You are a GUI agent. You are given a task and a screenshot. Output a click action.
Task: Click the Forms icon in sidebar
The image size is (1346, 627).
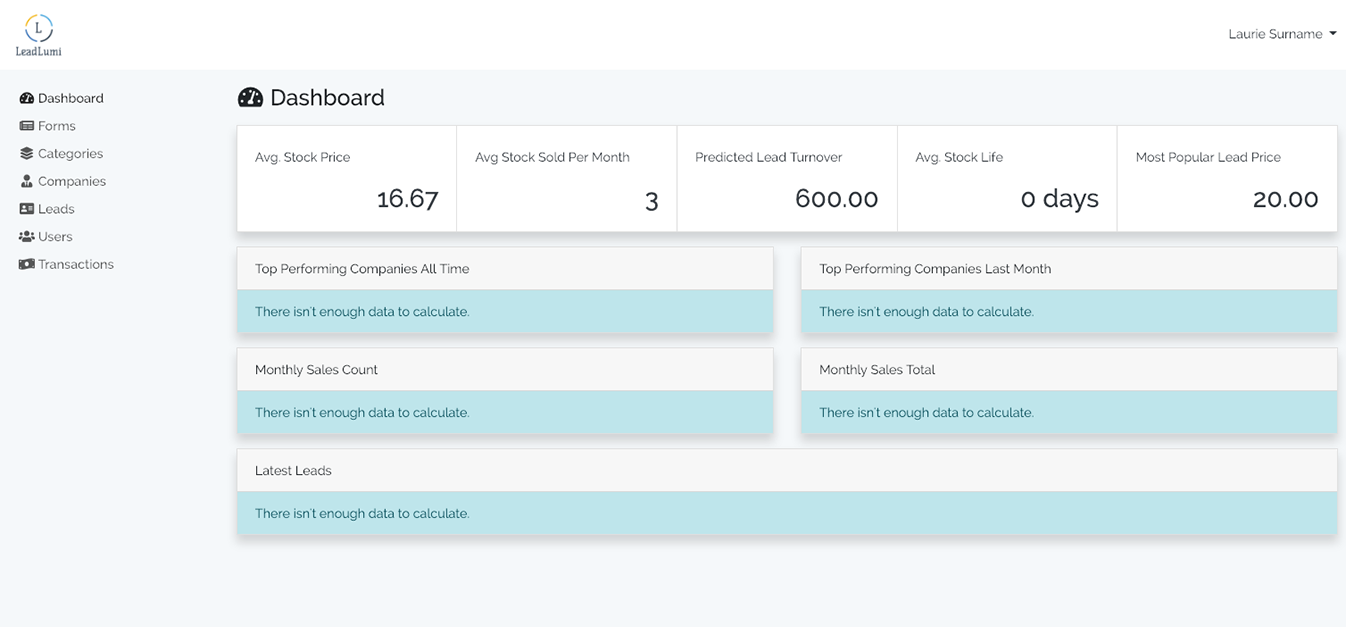click(x=27, y=126)
